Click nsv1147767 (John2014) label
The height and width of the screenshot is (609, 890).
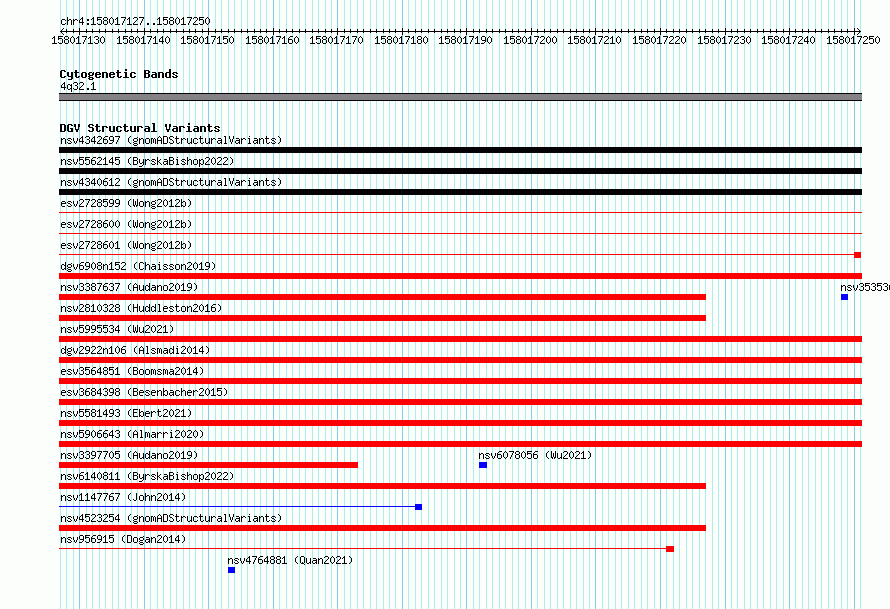point(123,497)
